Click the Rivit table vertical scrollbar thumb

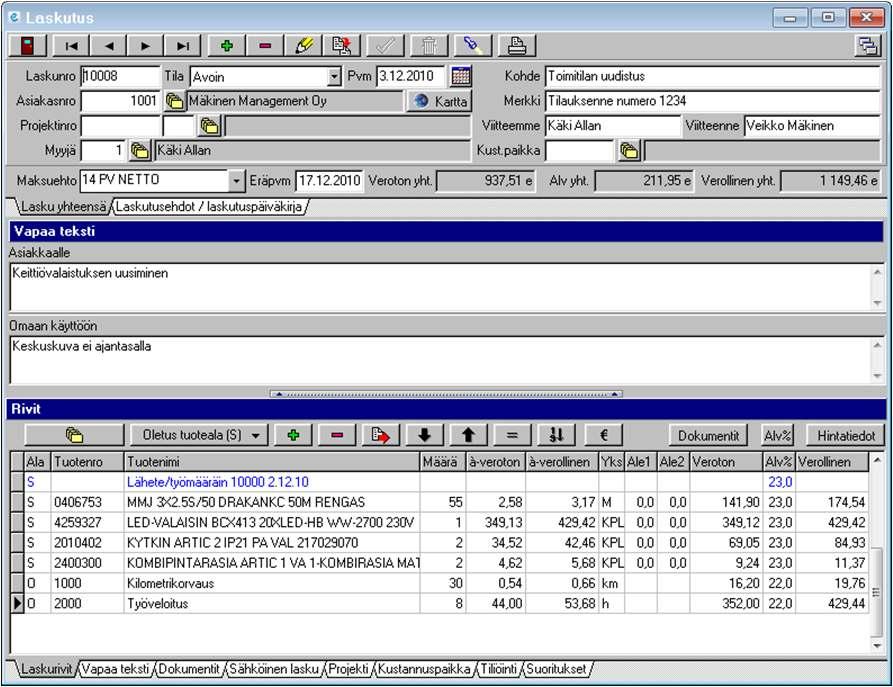(877, 591)
